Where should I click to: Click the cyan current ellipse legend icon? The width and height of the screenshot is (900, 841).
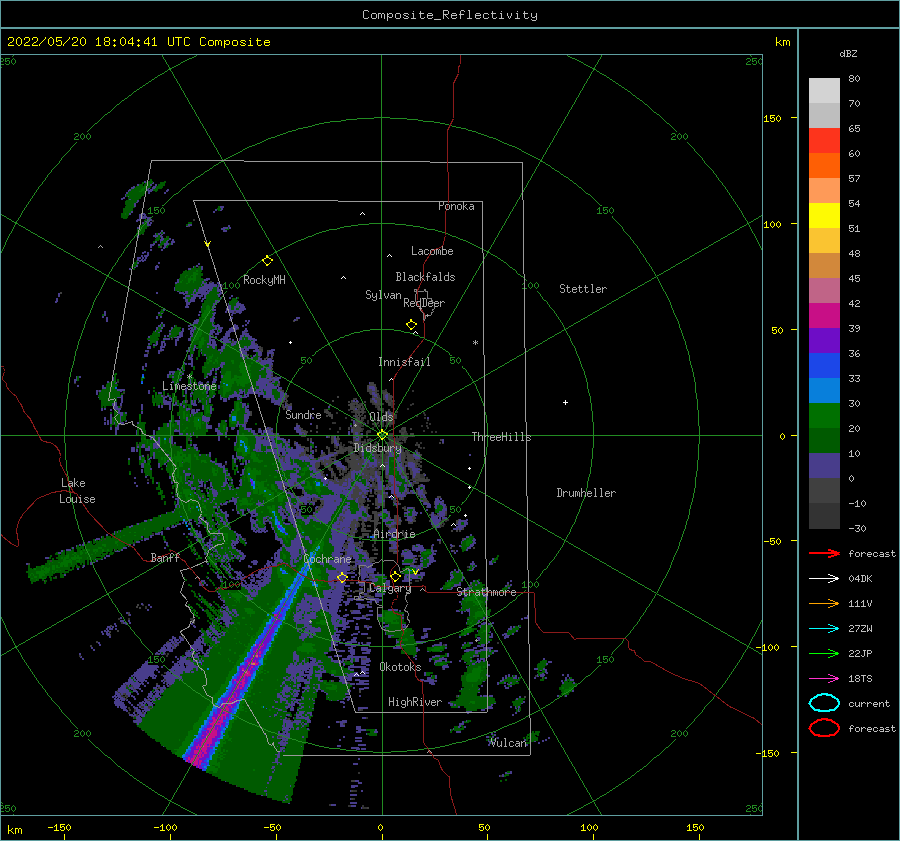pos(824,703)
